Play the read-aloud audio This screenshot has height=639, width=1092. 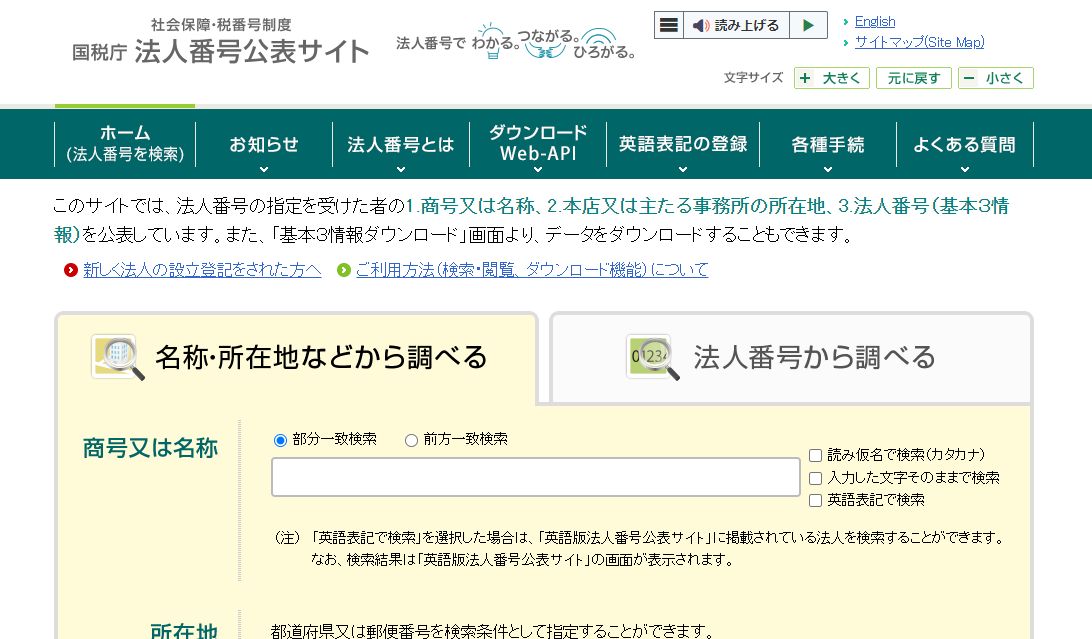(x=809, y=25)
